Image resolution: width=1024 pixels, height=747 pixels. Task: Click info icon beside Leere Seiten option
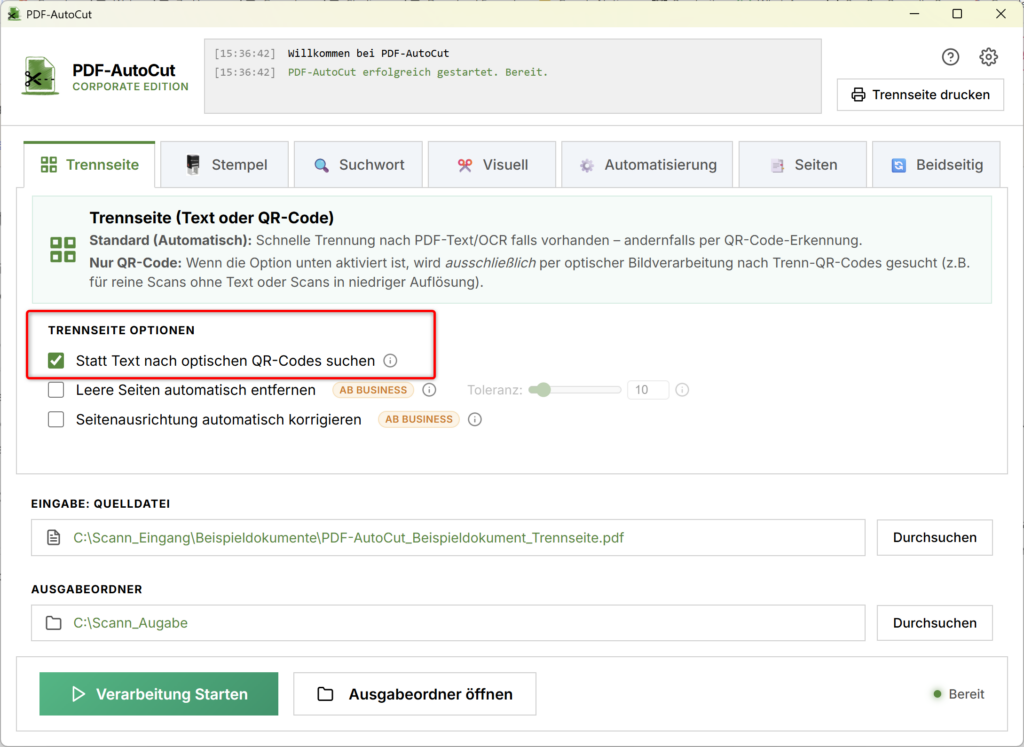coord(429,390)
